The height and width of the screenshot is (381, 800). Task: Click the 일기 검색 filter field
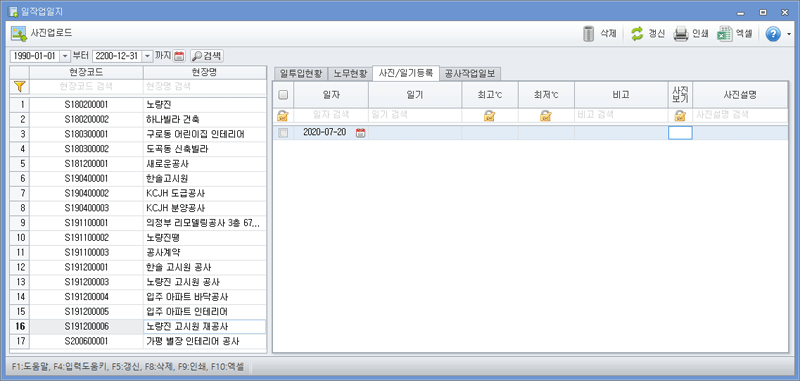click(415, 115)
